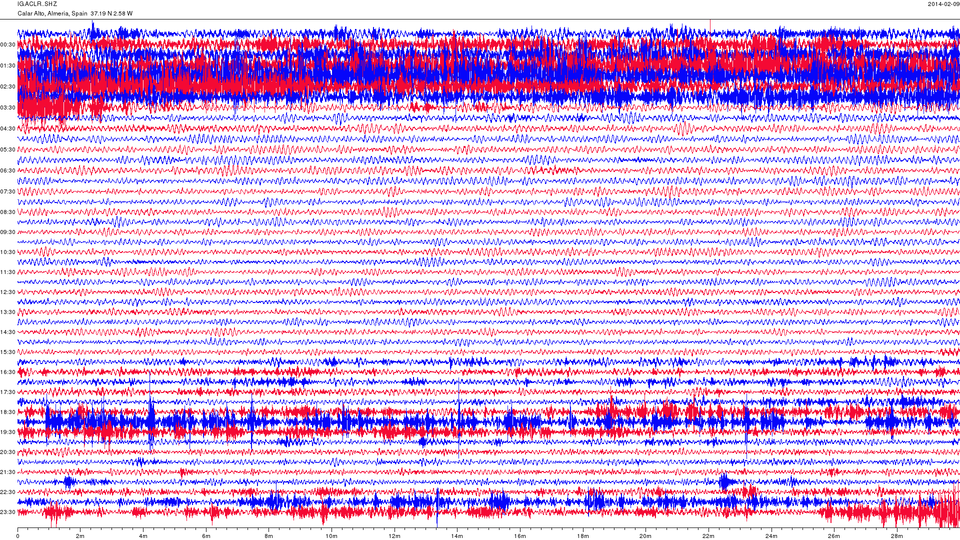960x540 pixels.
Task: Click the 13:30 time label
Action: (8, 312)
